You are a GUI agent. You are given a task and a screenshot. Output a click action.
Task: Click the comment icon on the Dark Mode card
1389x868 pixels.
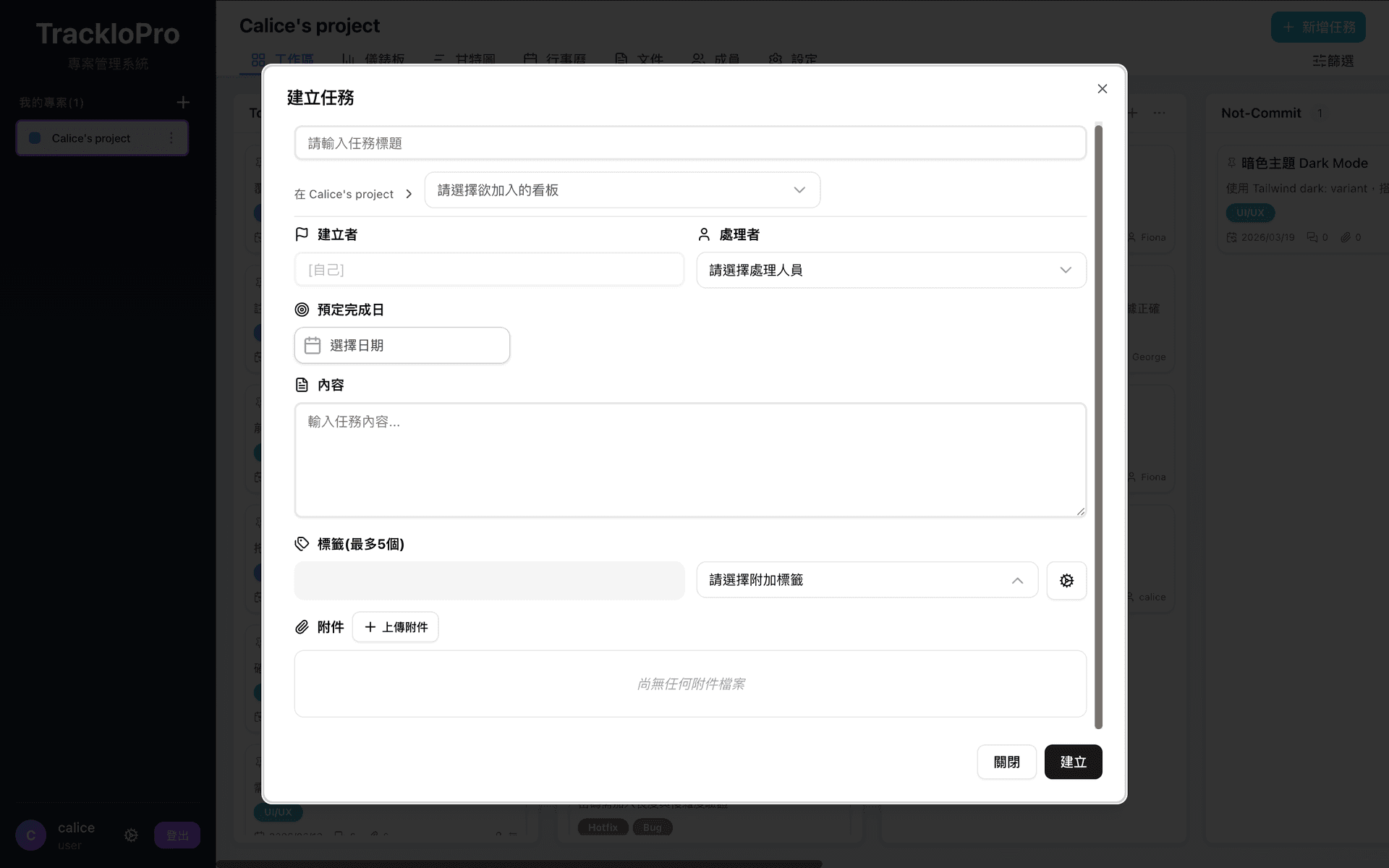pos(1312,237)
